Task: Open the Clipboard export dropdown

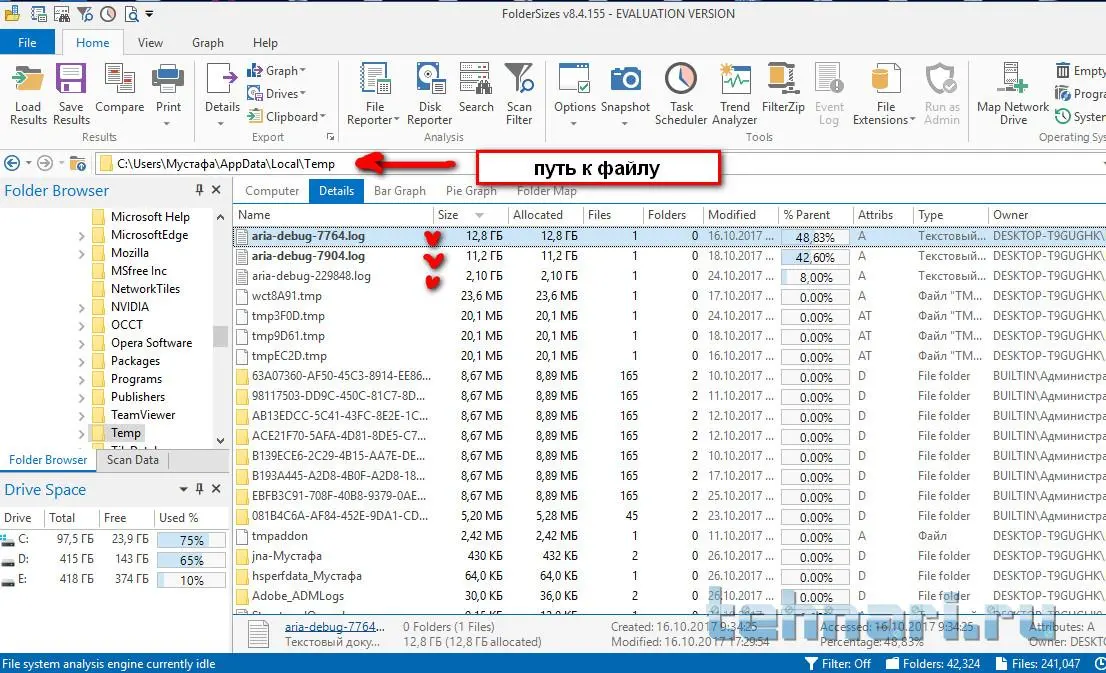Action: click(286, 116)
